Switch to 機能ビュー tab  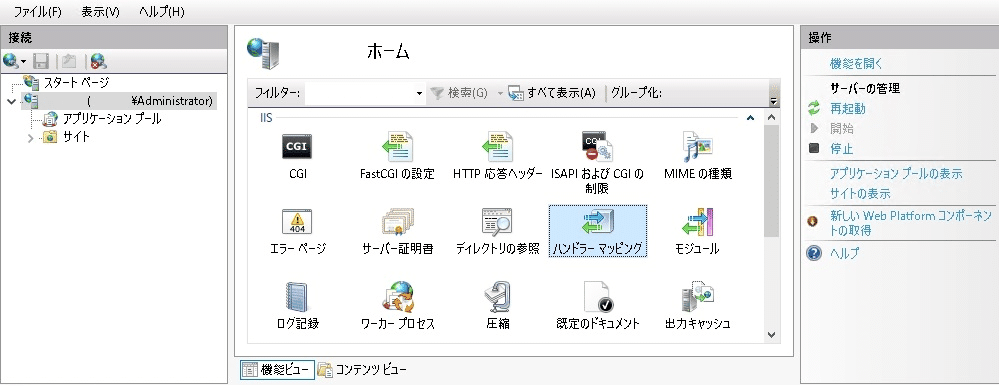click(277, 369)
